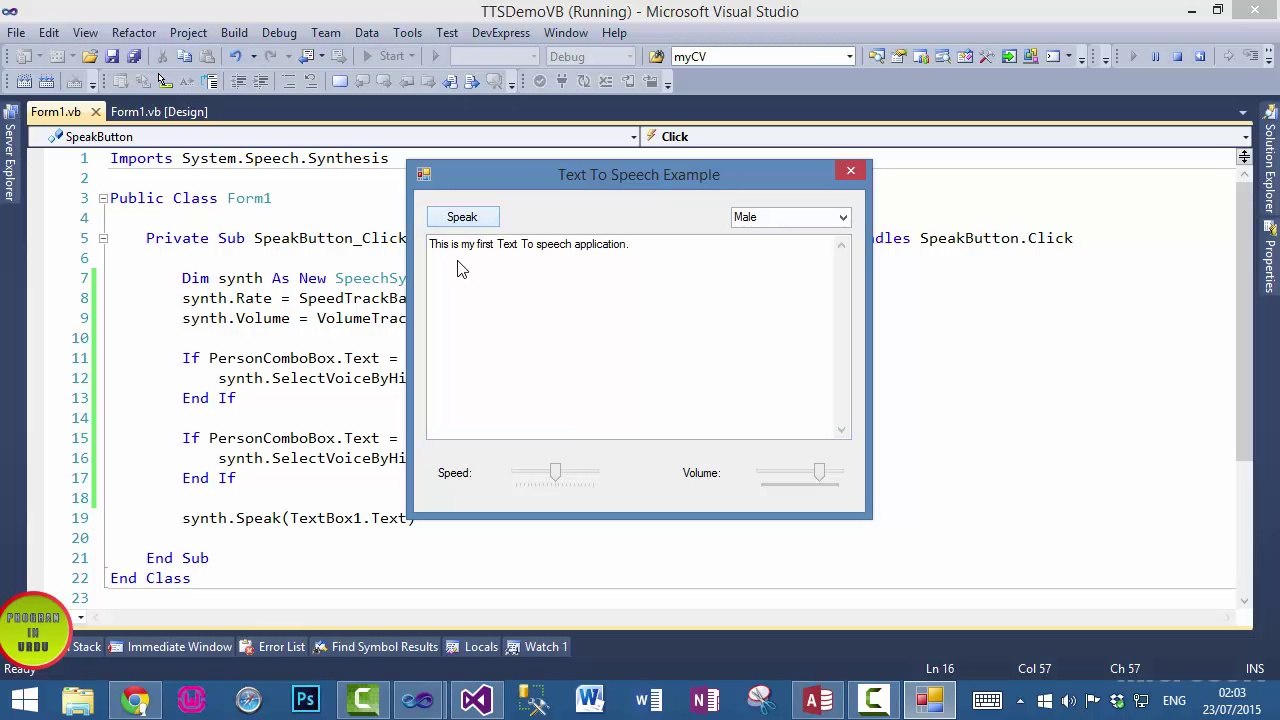Screen dimensions: 1280x720
Task: Click the Stop Debugging square icon
Action: tap(1177, 56)
